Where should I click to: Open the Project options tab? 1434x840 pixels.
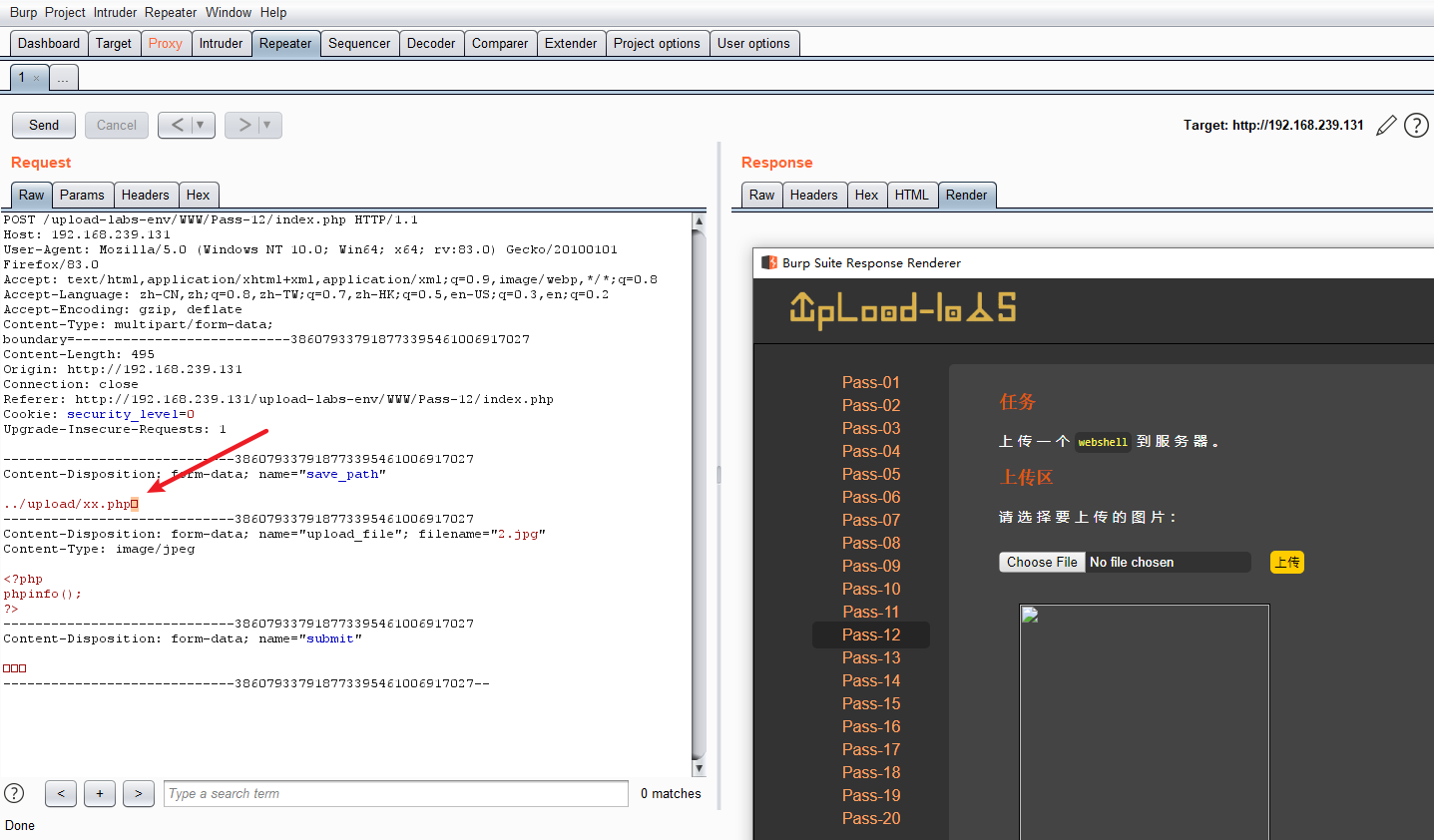[657, 43]
